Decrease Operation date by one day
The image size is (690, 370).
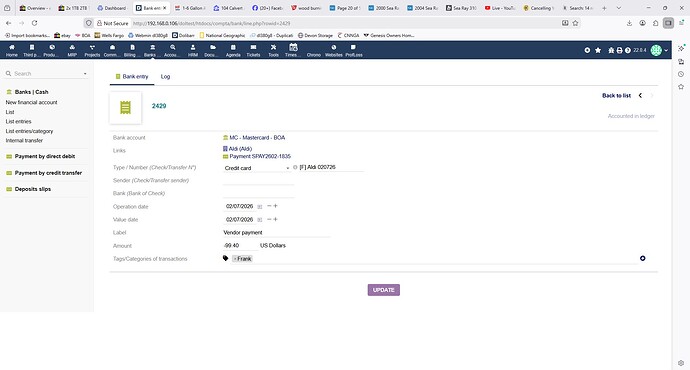[x=269, y=206]
